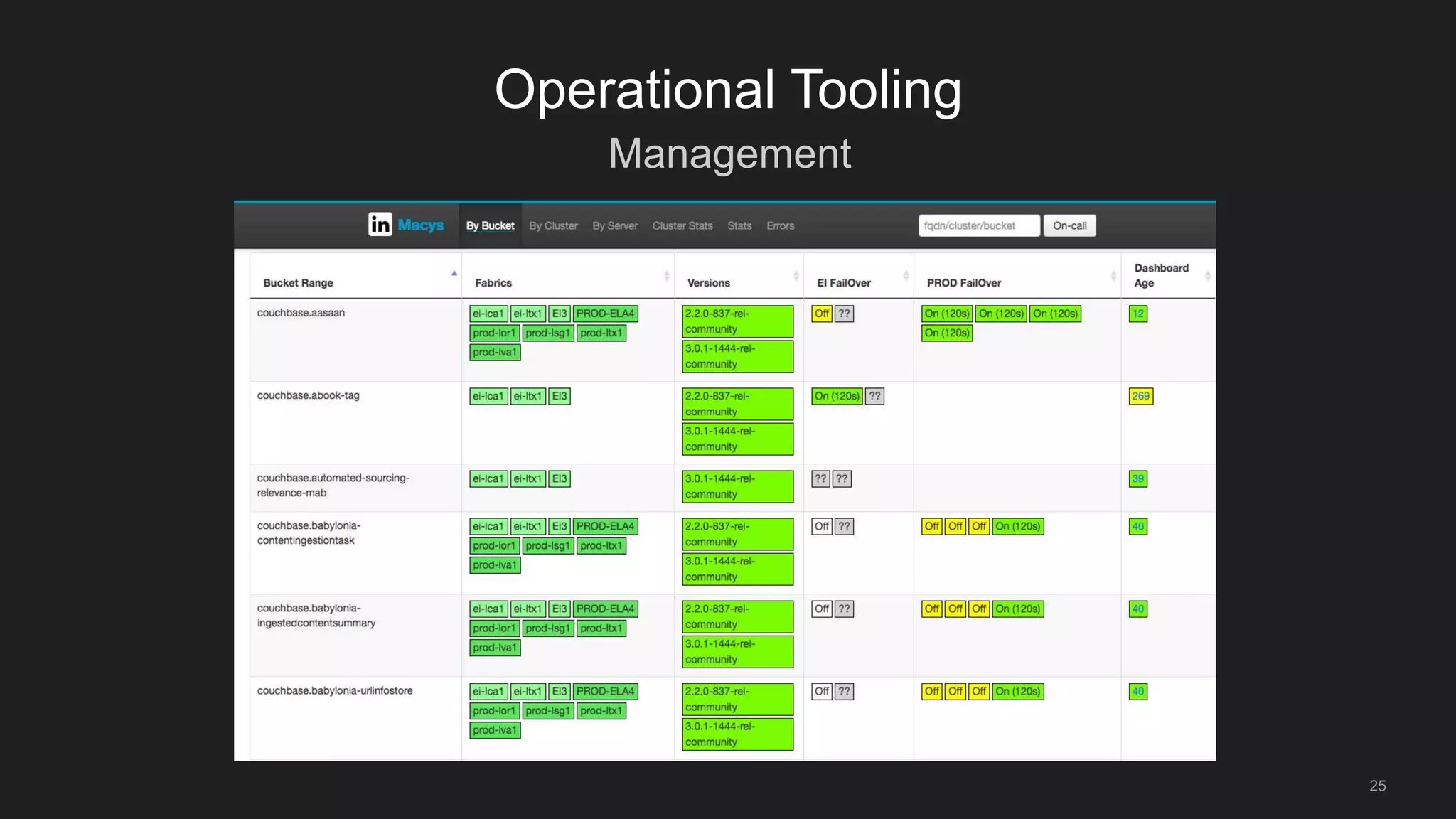Click On (120s) EI failover in abook-tag row
The width and height of the screenshot is (1456, 819).
(837, 396)
